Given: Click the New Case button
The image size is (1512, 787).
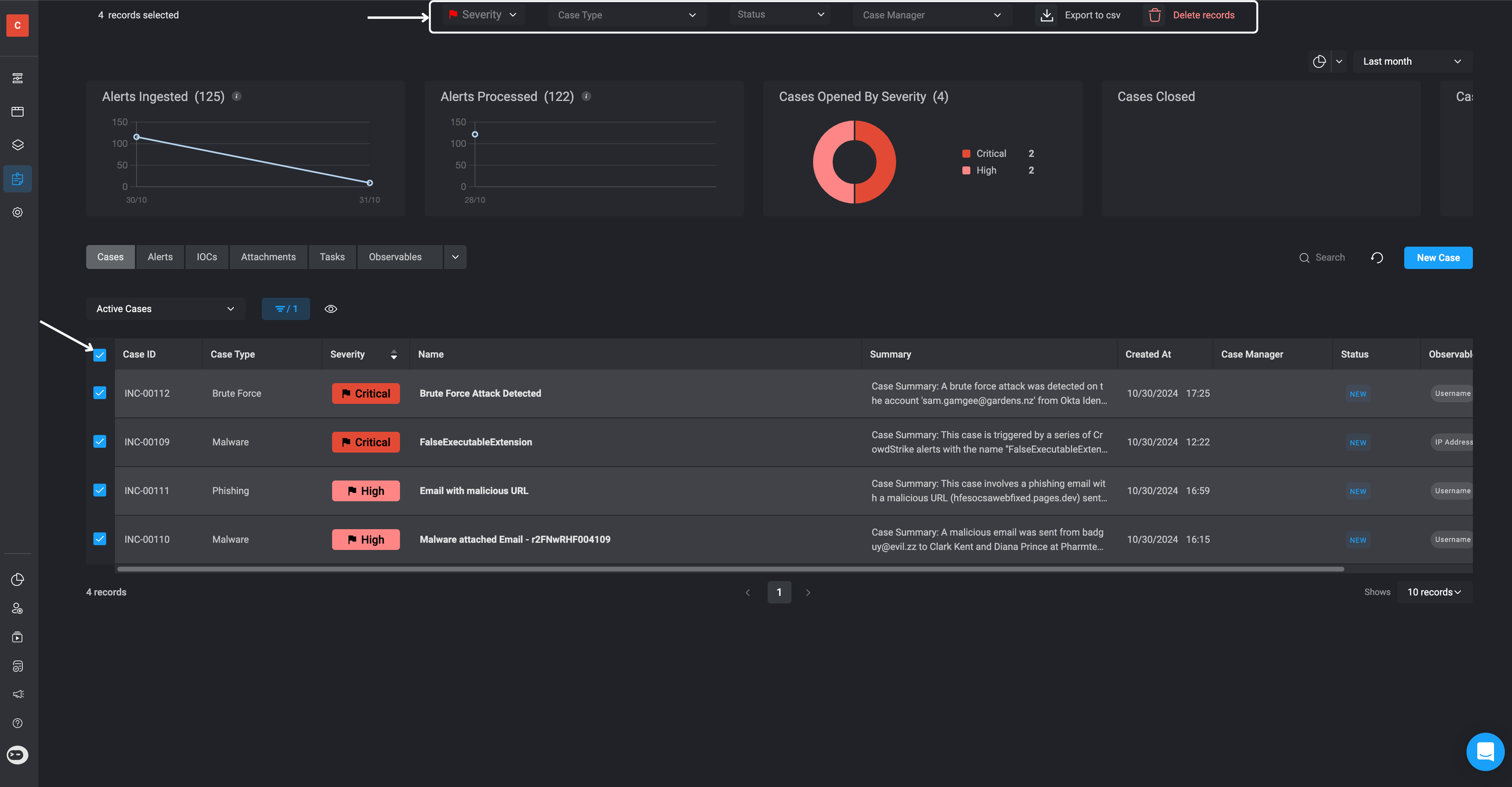Looking at the screenshot, I should pyautogui.click(x=1437, y=258).
